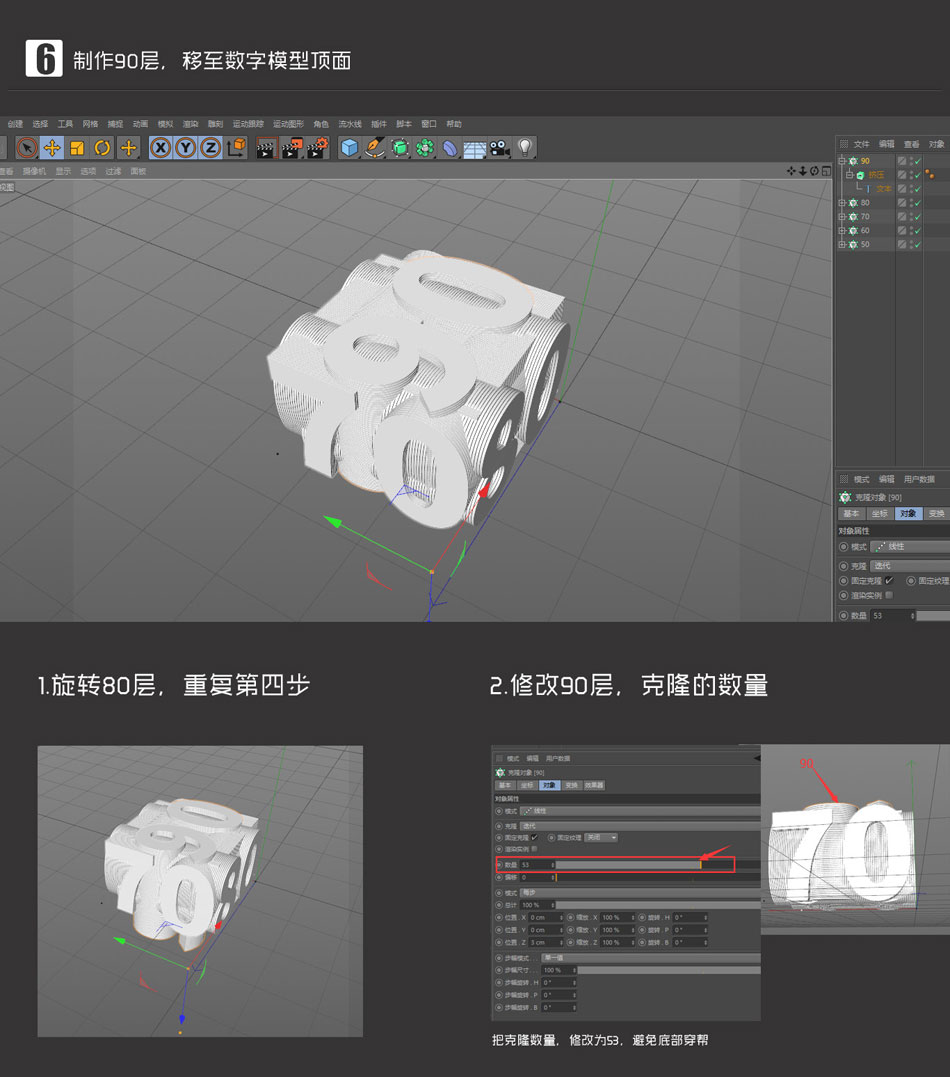The width and height of the screenshot is (950, 1077).
Task: Open 文件 menu in object manager
Action: tap(861, 144)
